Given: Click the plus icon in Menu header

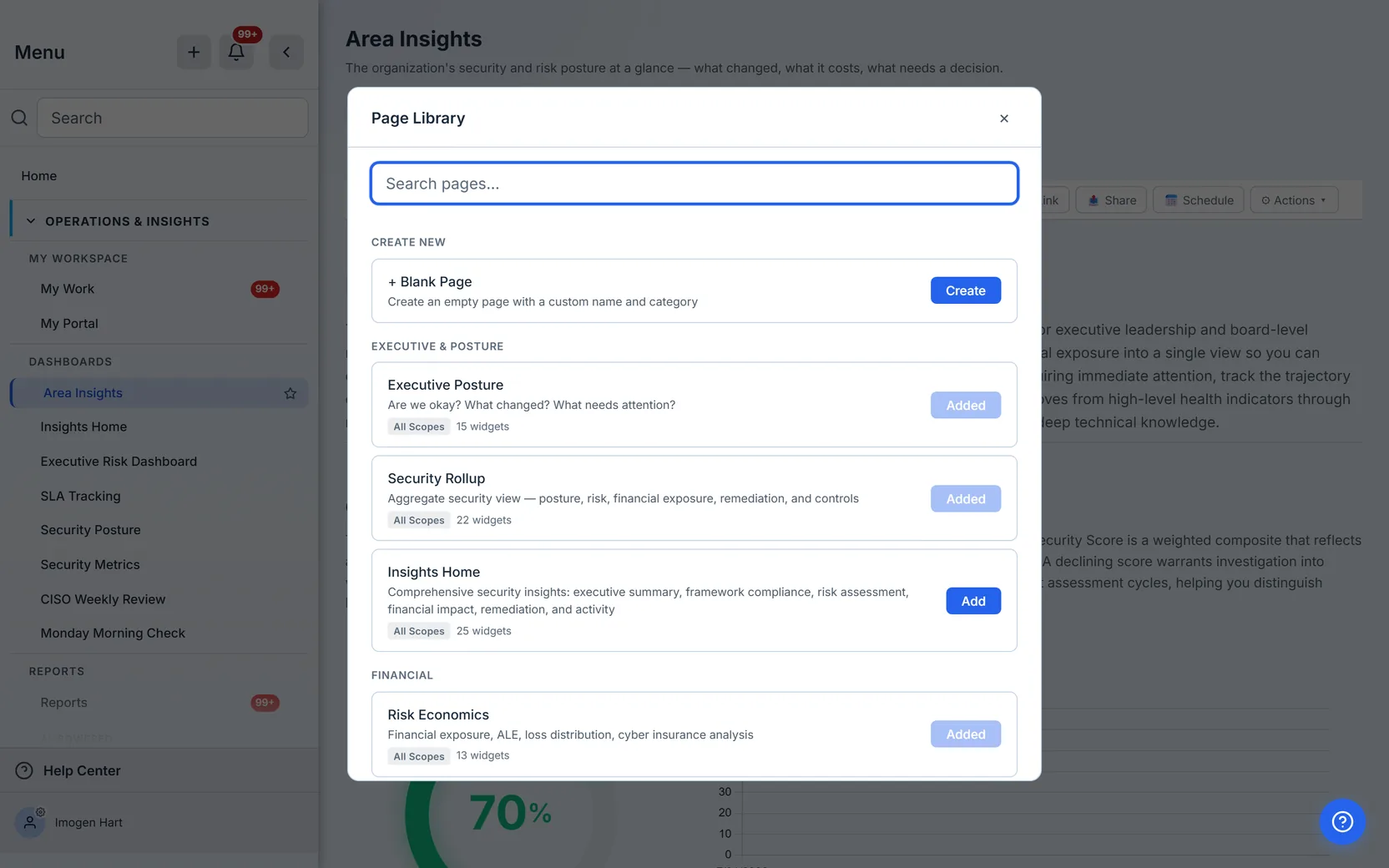Looking at the screenshot, I should tap(194, 52).
